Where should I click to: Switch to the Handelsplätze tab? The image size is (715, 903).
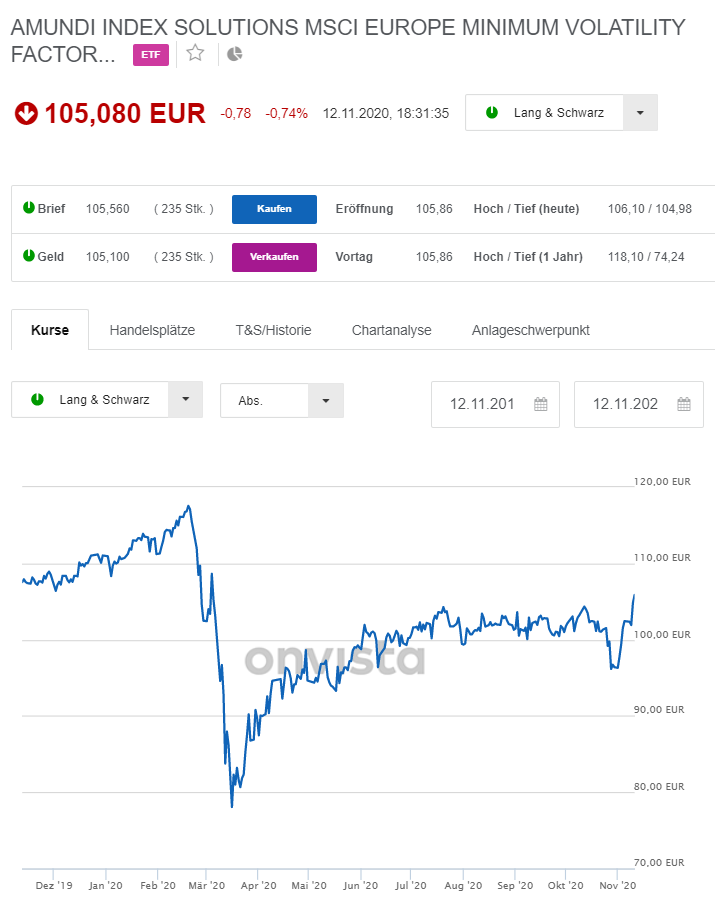152,330
